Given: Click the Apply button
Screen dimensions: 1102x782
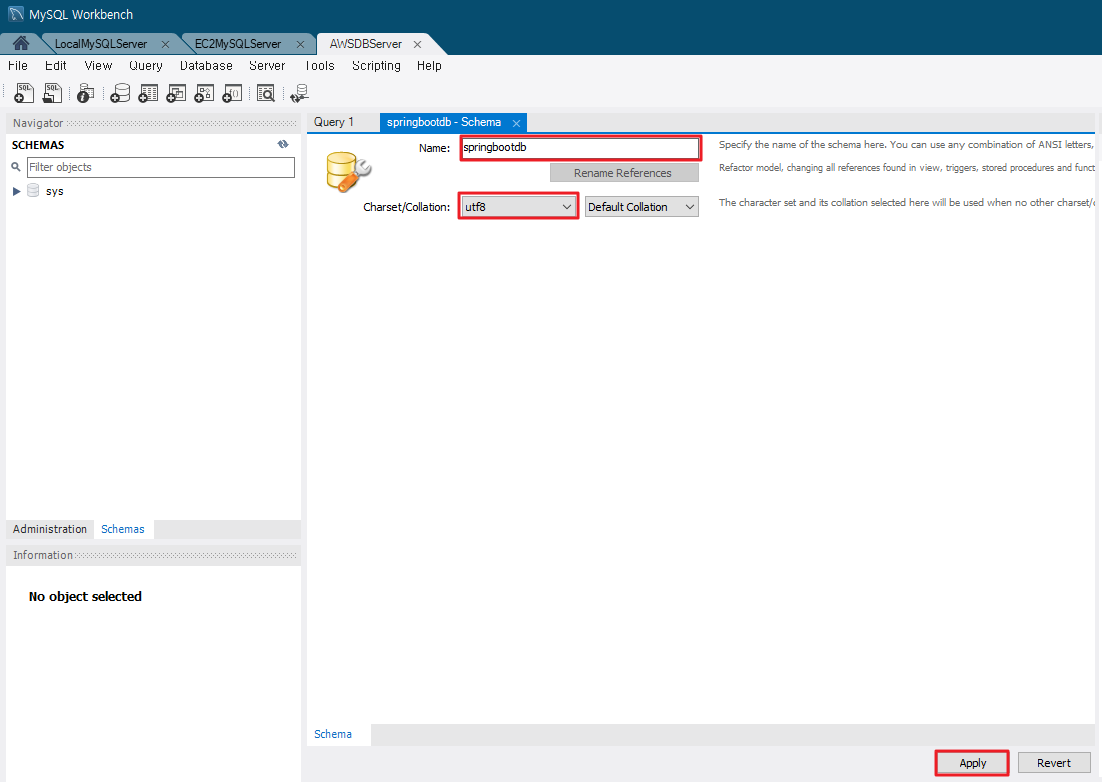Looking at the screenshot, I should [x=972, y=763].
